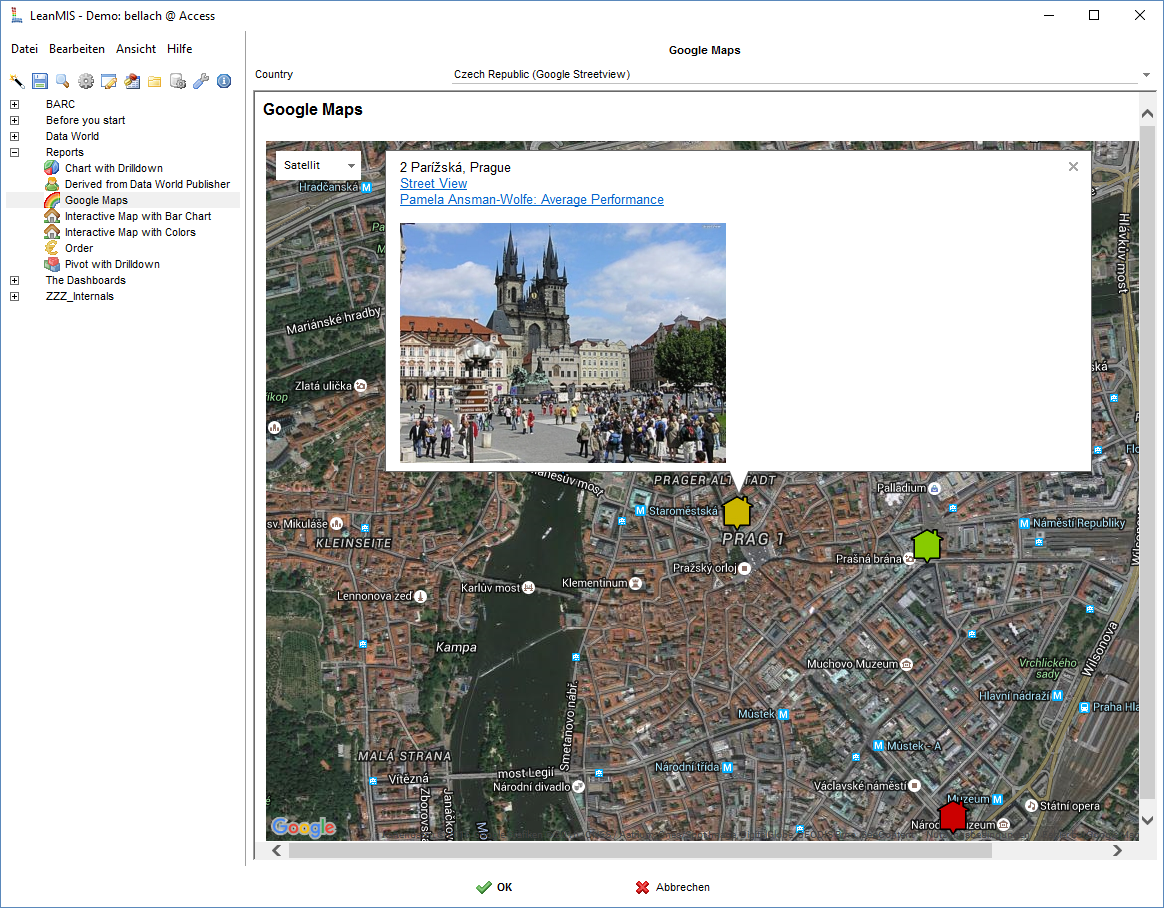Click the magic wand wizard icon
Viewport: 1164px width, 908px height.
[x=17, y=81]
